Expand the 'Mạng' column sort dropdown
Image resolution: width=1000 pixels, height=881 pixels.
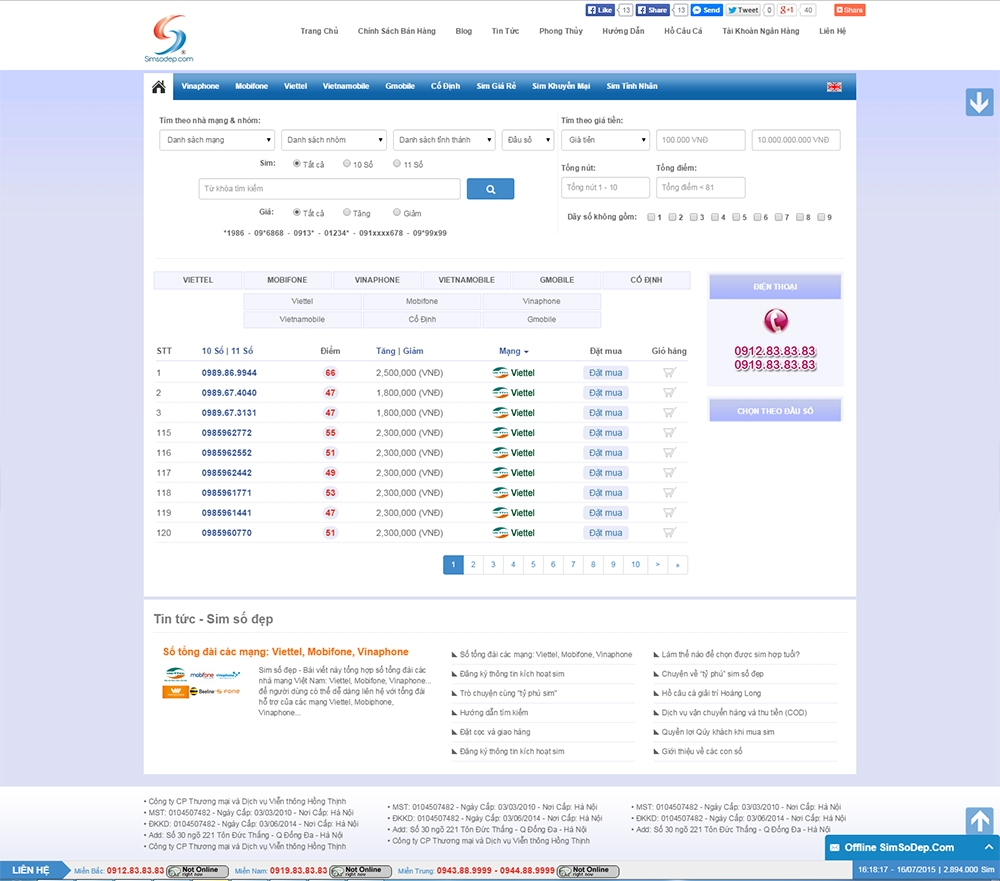click(513, 352)
